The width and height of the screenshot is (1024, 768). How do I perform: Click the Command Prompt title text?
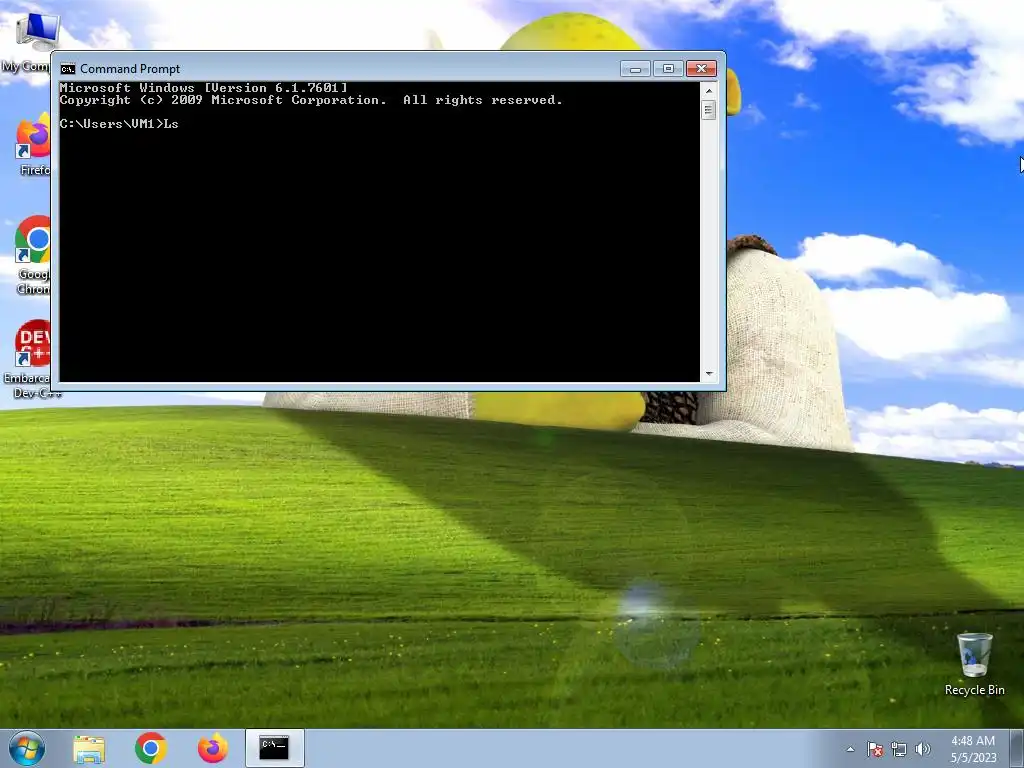point(130,69)
